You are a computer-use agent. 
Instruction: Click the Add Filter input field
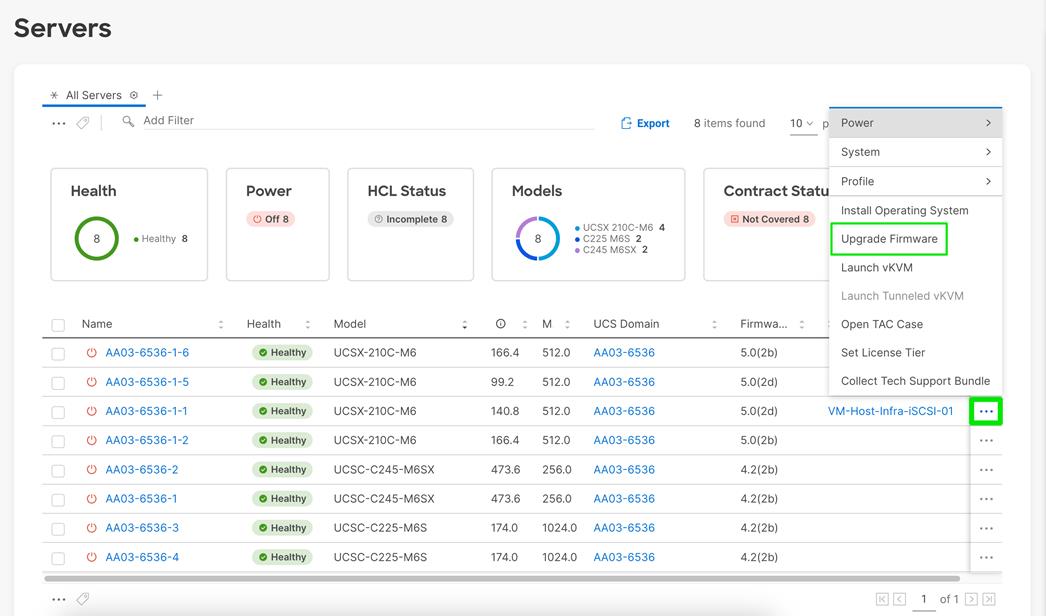tap(367, 121)
